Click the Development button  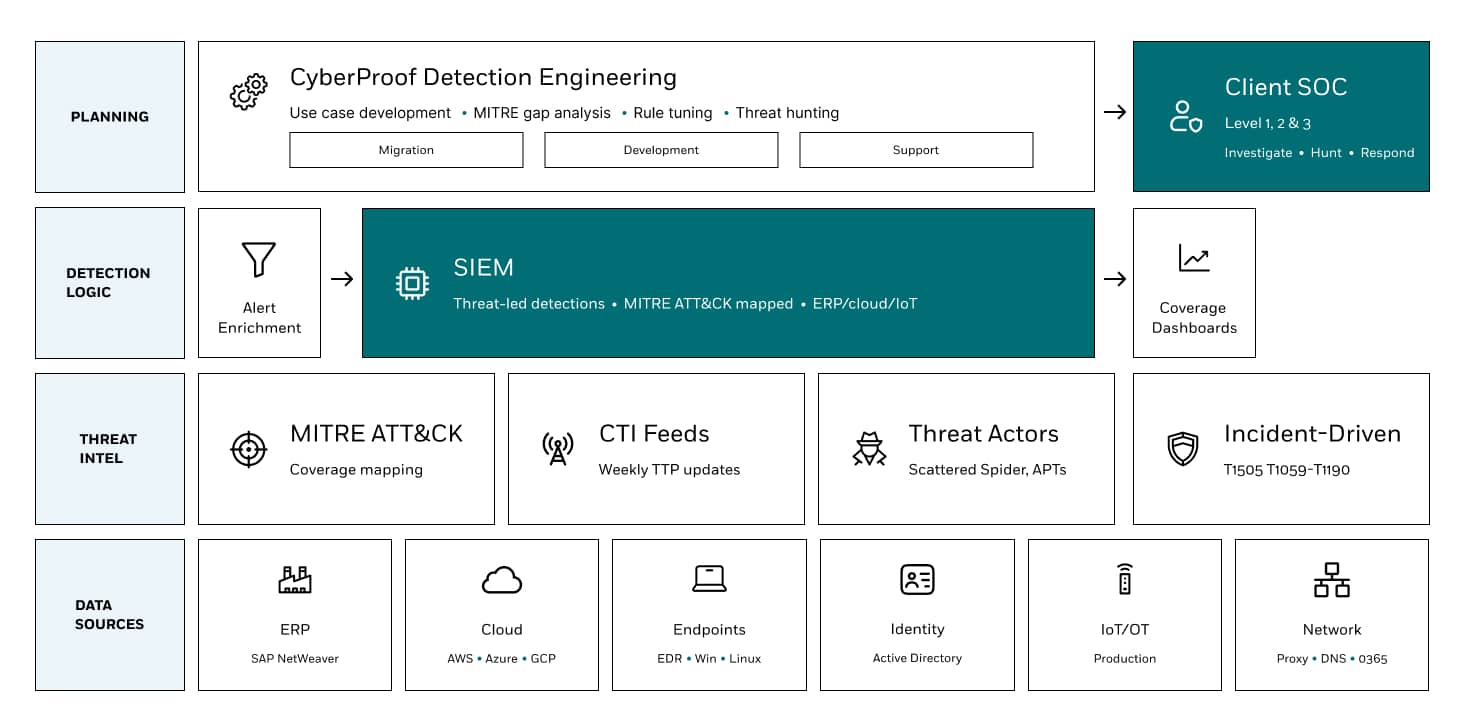pyautogui.click(x=661, y=150)
